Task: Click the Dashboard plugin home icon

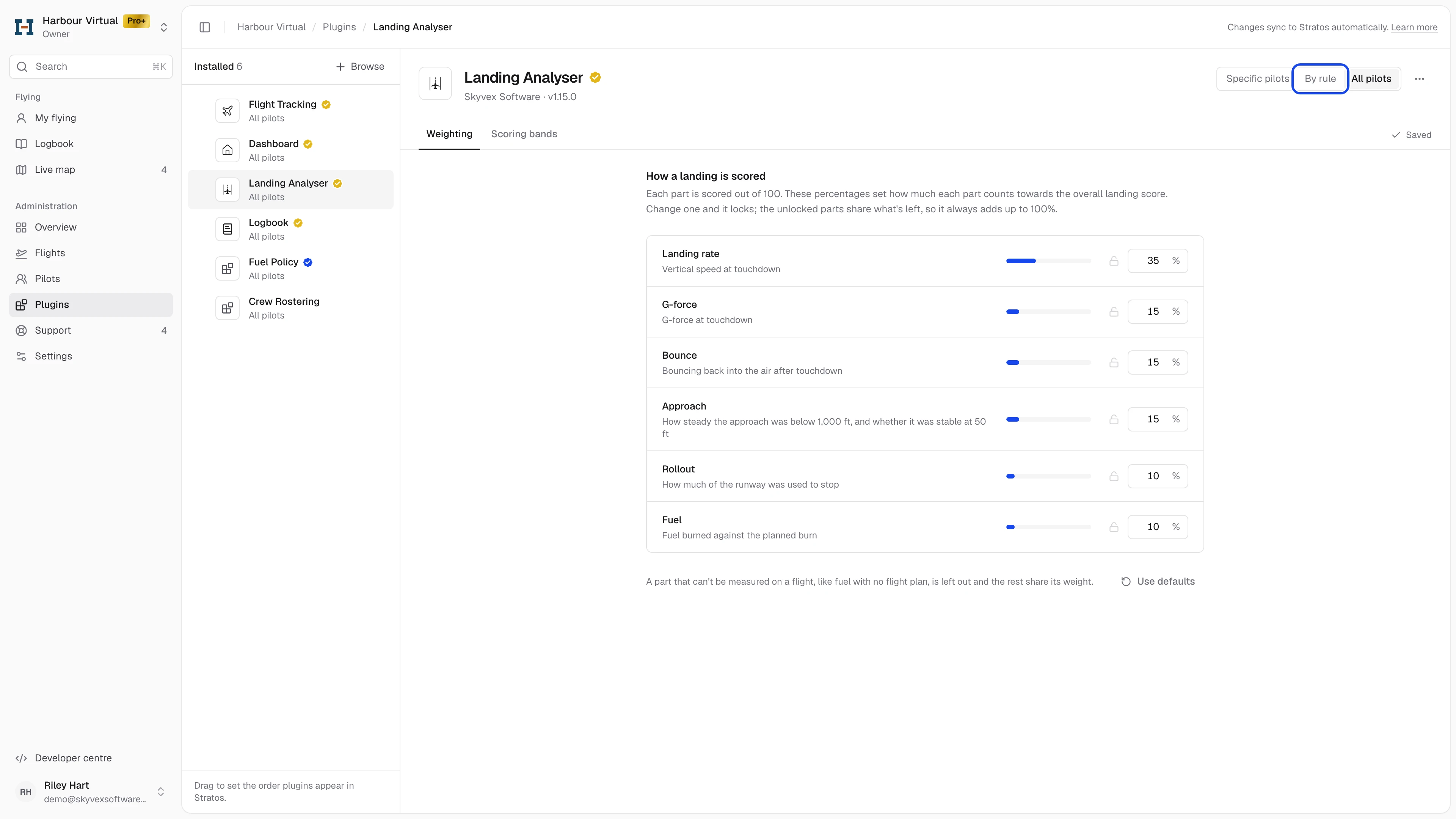Action: point(227,151)
